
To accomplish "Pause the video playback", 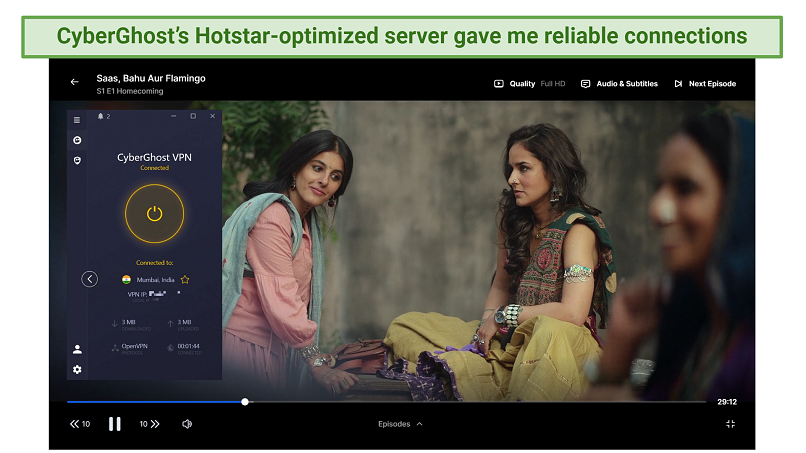I will point(115,424).
